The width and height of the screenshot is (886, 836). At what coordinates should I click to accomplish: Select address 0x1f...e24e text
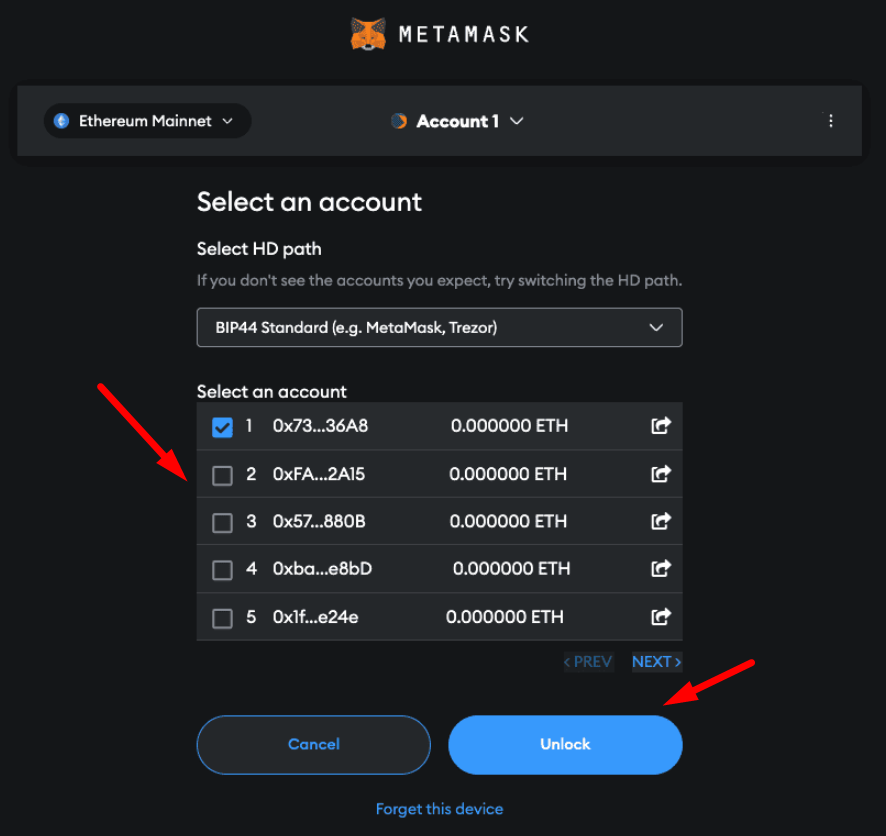[x=316, y=616]
